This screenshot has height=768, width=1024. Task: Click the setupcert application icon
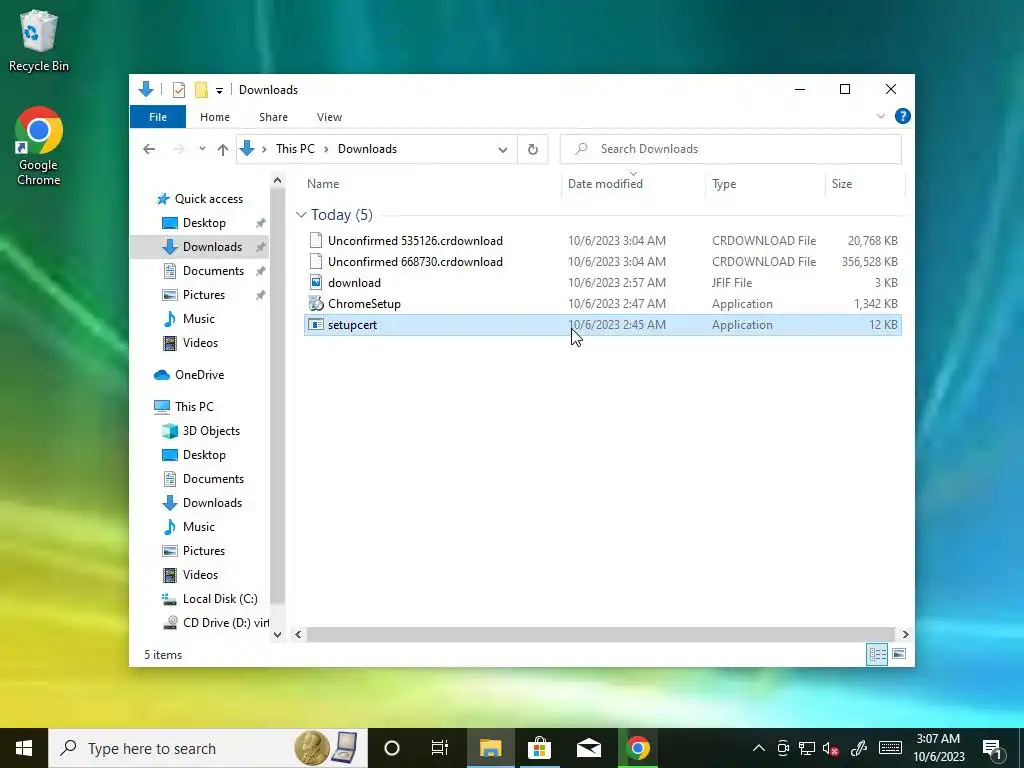[x=316, y=325]
